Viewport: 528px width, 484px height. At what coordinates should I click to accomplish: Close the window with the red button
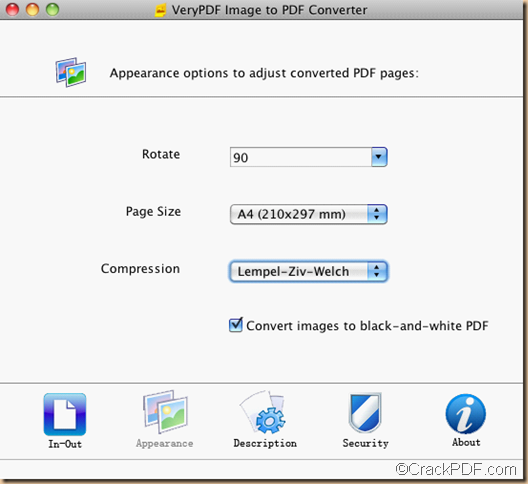(x=12, y=9)
